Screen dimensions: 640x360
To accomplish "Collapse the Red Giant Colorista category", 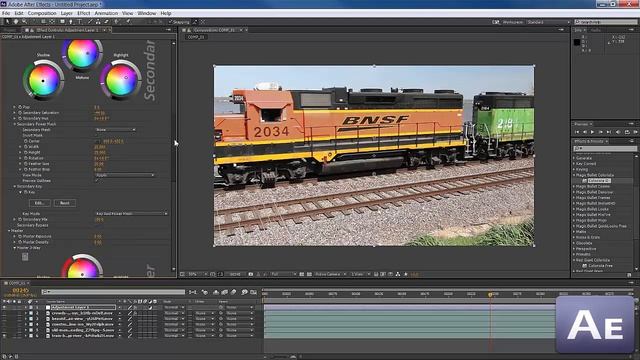I will pyautogui.click(x=574, y=260).
